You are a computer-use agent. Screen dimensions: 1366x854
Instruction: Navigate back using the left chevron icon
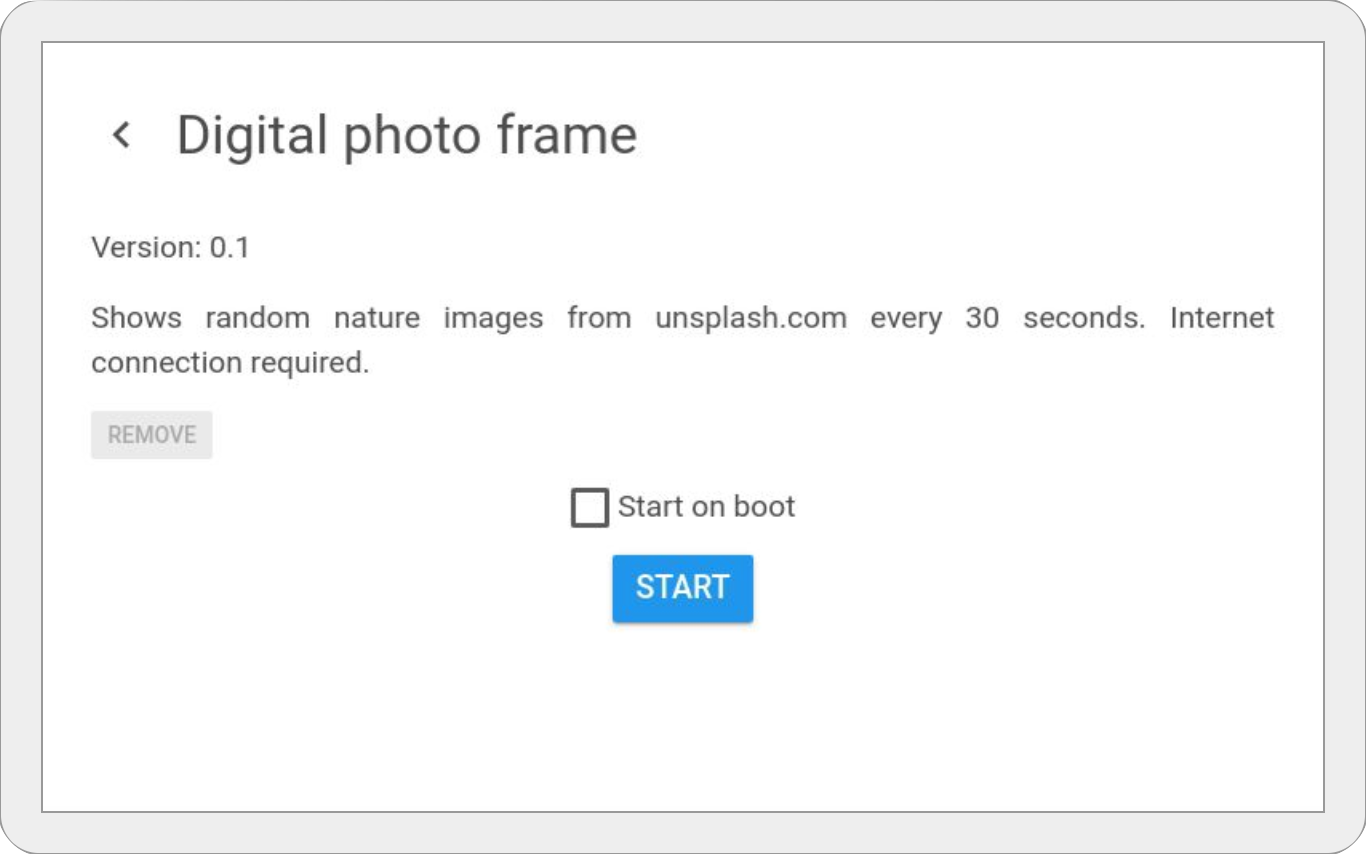(122, 135)
